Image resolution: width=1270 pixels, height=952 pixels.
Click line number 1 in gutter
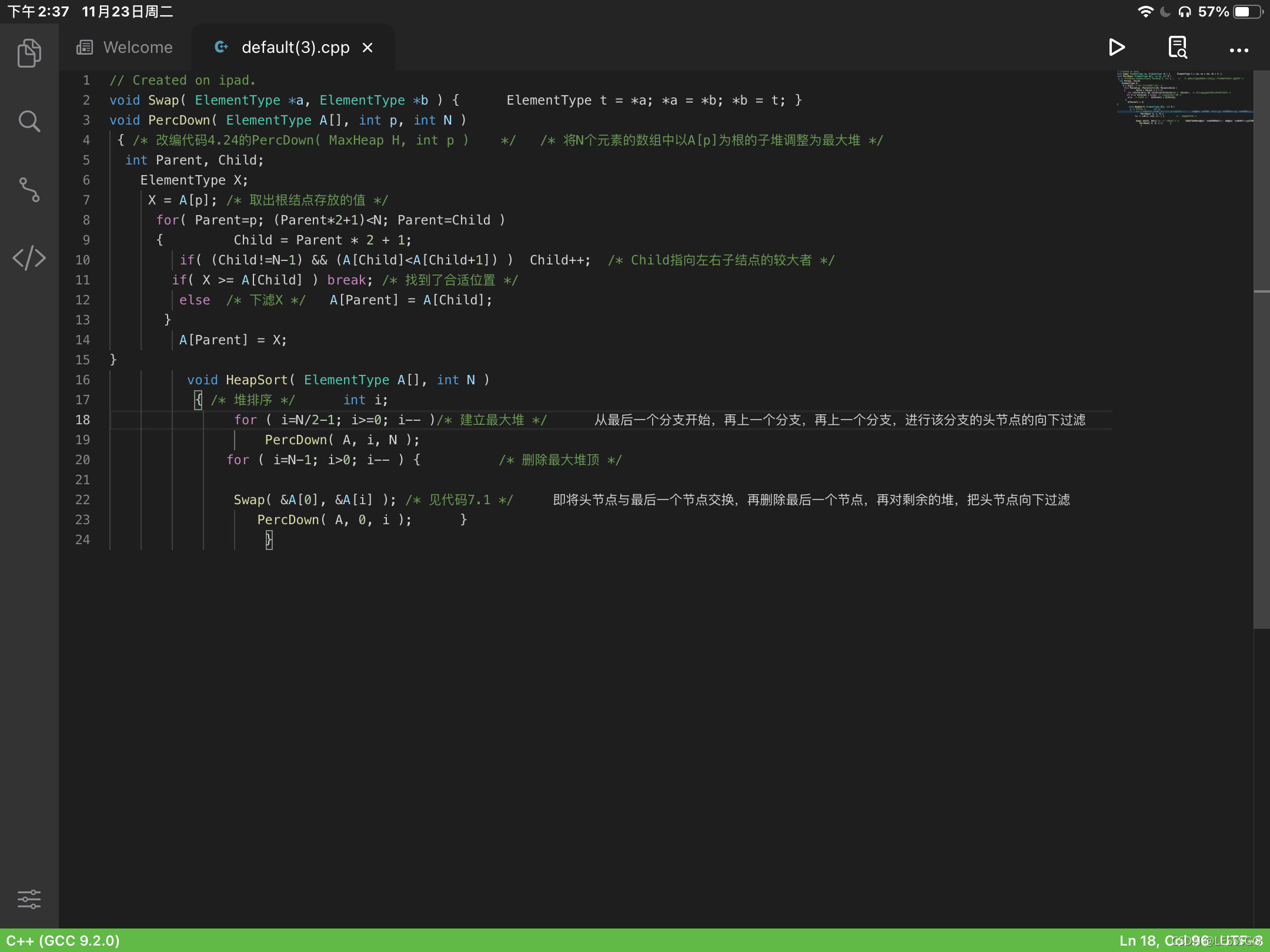[x=86, y=80]
